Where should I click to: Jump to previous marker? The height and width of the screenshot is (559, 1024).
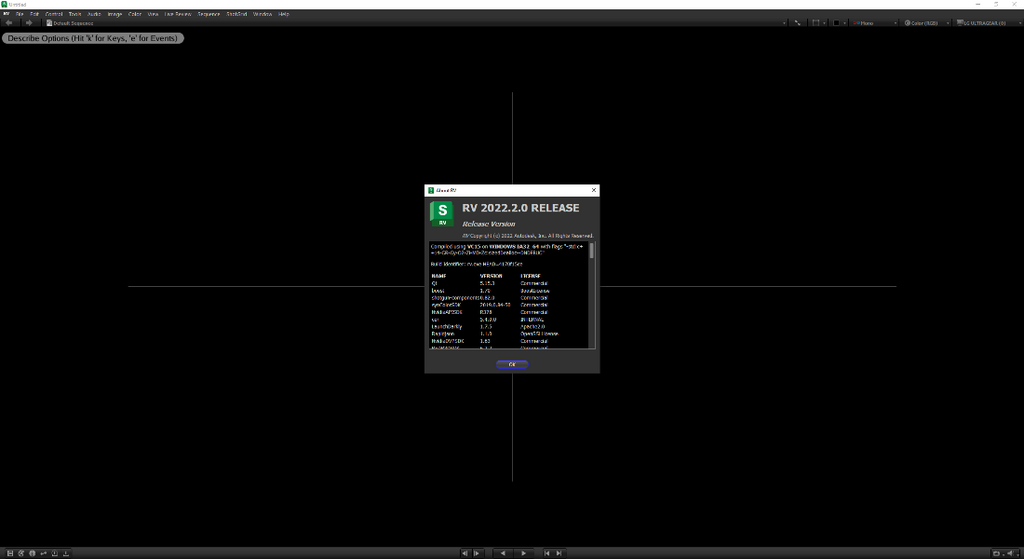[x=547, y=553]
